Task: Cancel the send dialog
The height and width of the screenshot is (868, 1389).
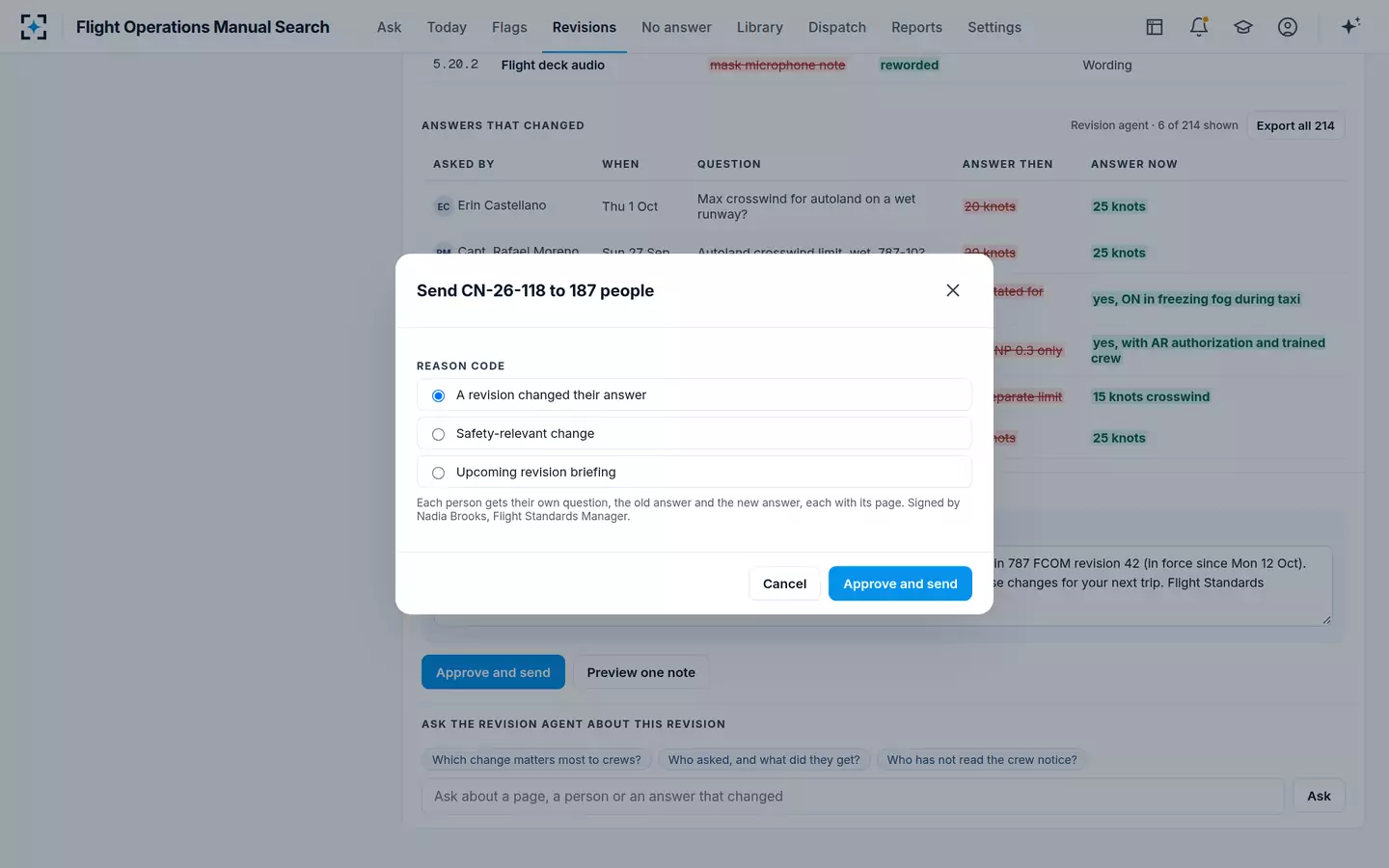Action: click(784, 583)
